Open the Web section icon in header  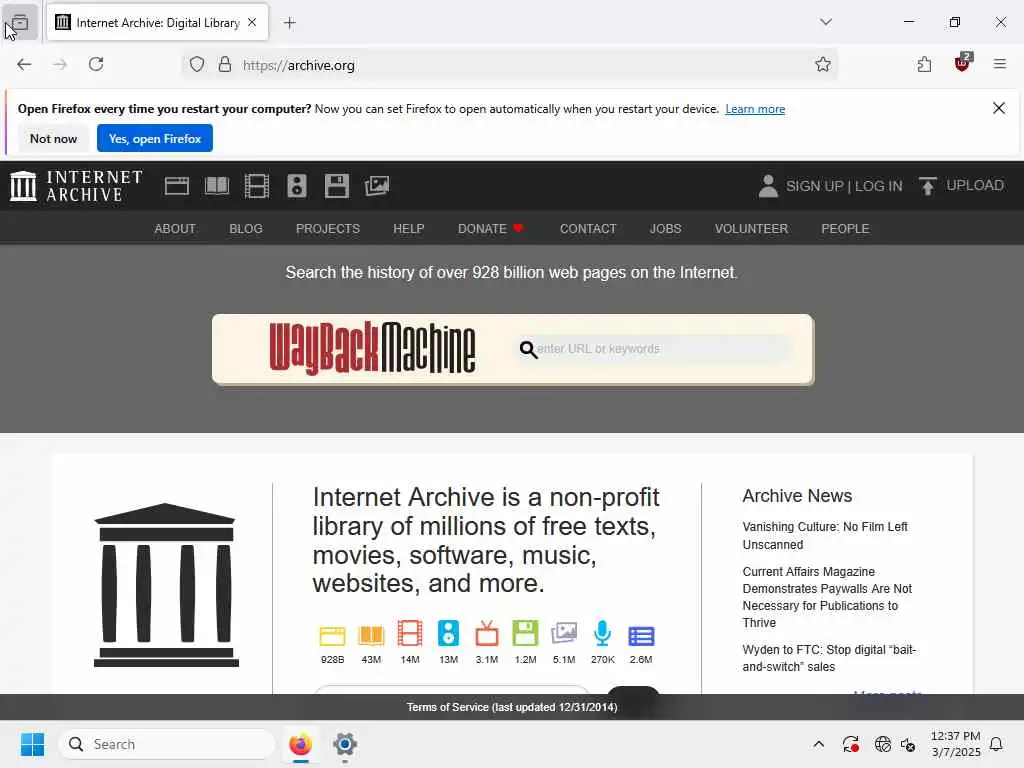[176, 186]
